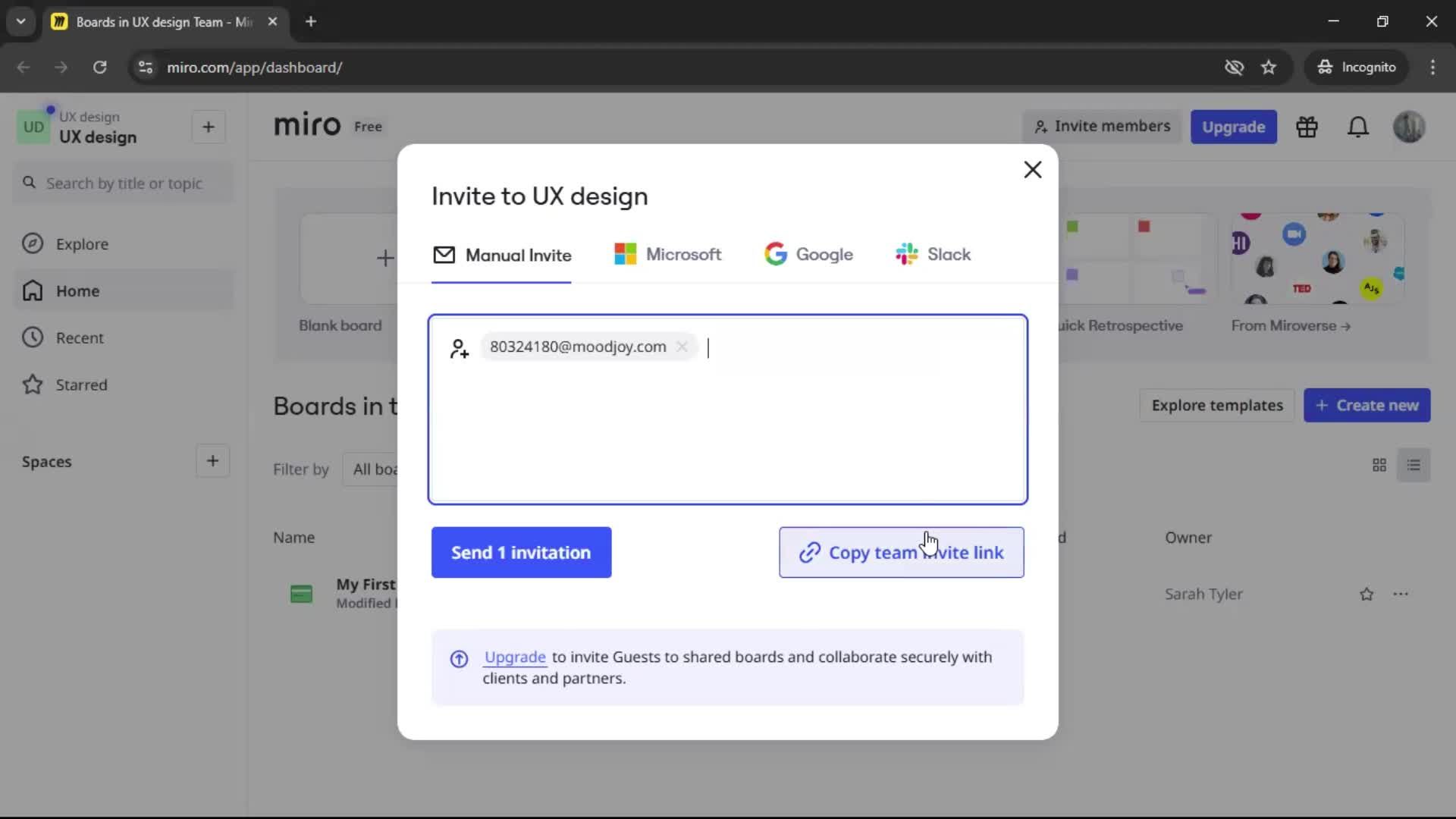View site information icon

(146, 67)
